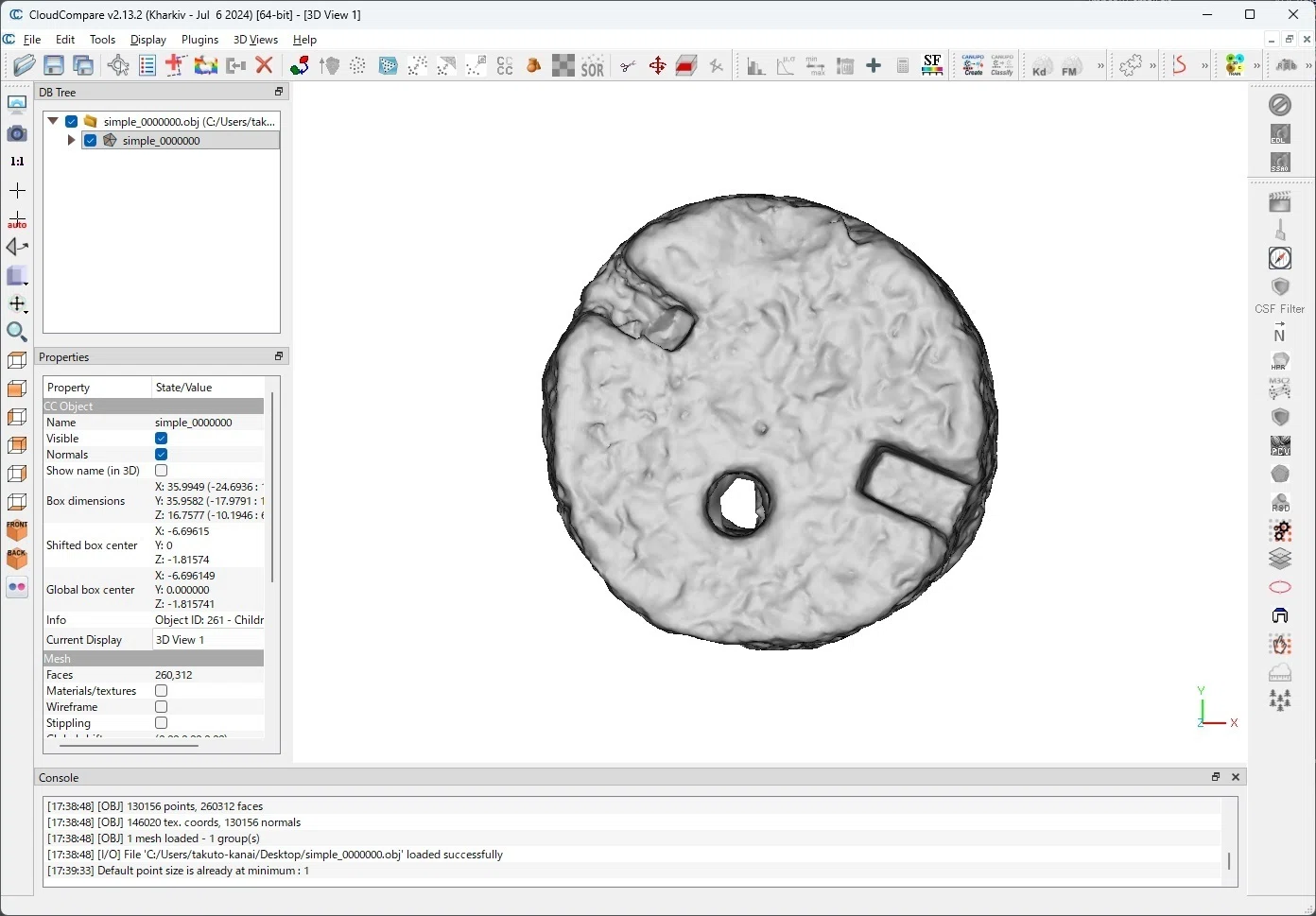Set the FRONT view cube

17,530
